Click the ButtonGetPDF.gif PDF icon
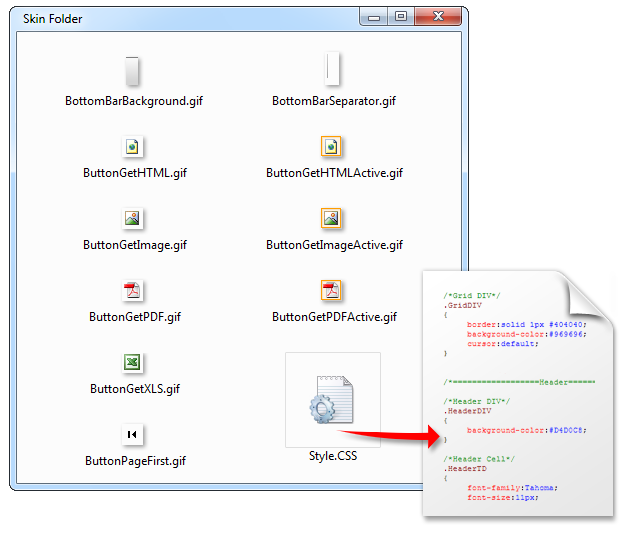This screenshot has height=540, width=640. coord(132,291)
